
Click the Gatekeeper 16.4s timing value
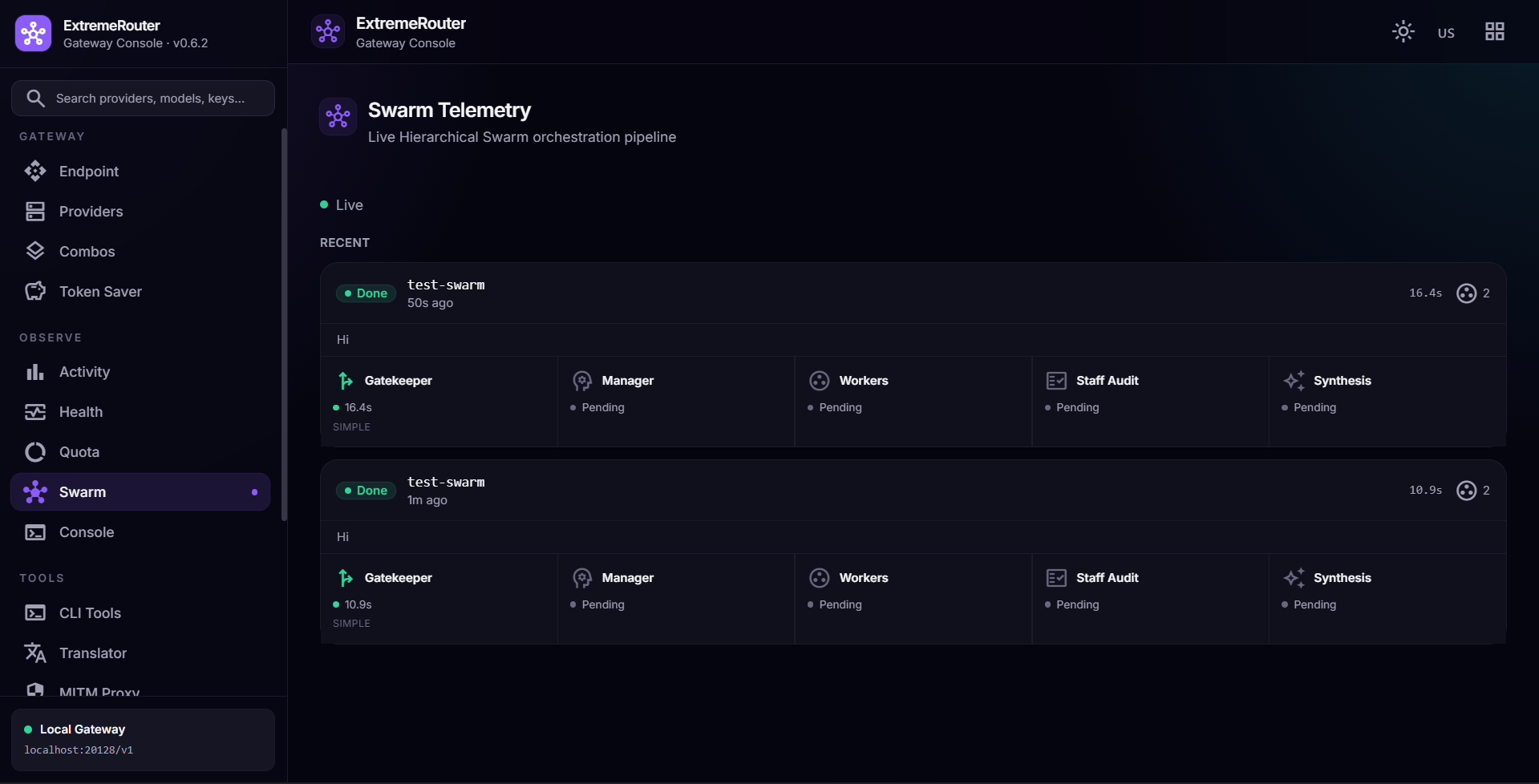click(358, 407)
